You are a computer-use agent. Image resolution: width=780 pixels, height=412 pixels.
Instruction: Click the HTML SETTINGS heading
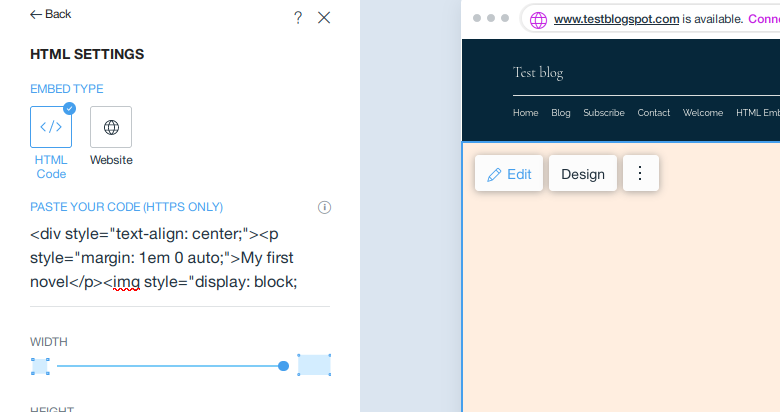(87, 54)
